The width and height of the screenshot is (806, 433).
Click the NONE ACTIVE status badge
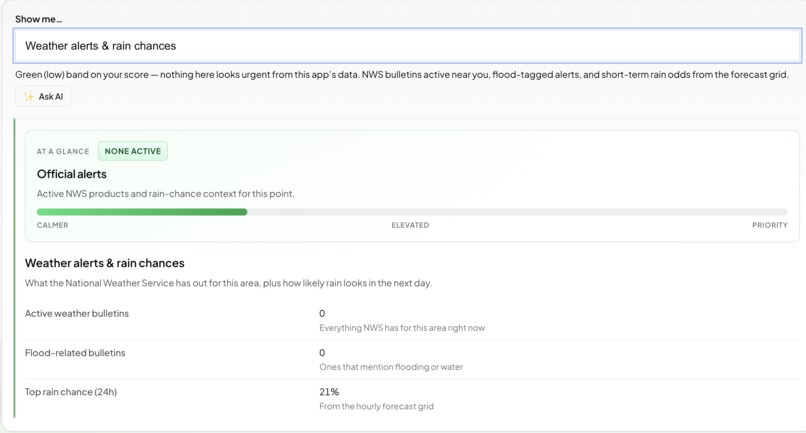(133, 151)
